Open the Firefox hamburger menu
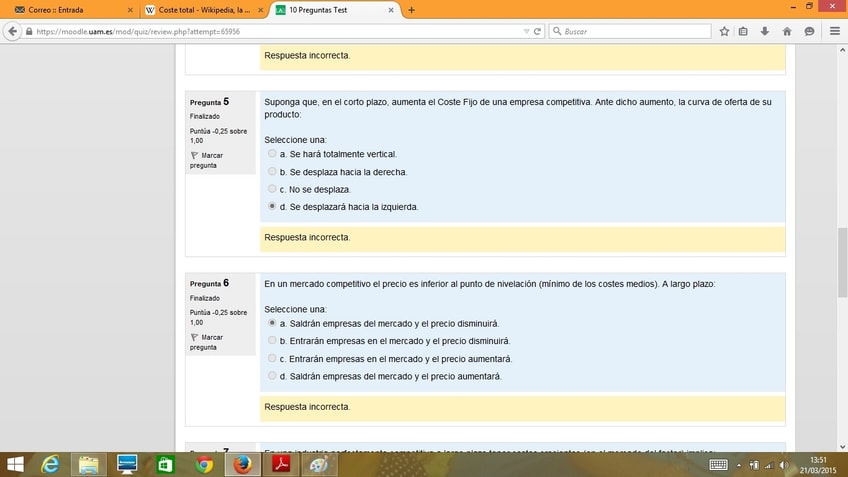Image resolution: width=848 pixels, height=477 pixels. coord(834,31)
